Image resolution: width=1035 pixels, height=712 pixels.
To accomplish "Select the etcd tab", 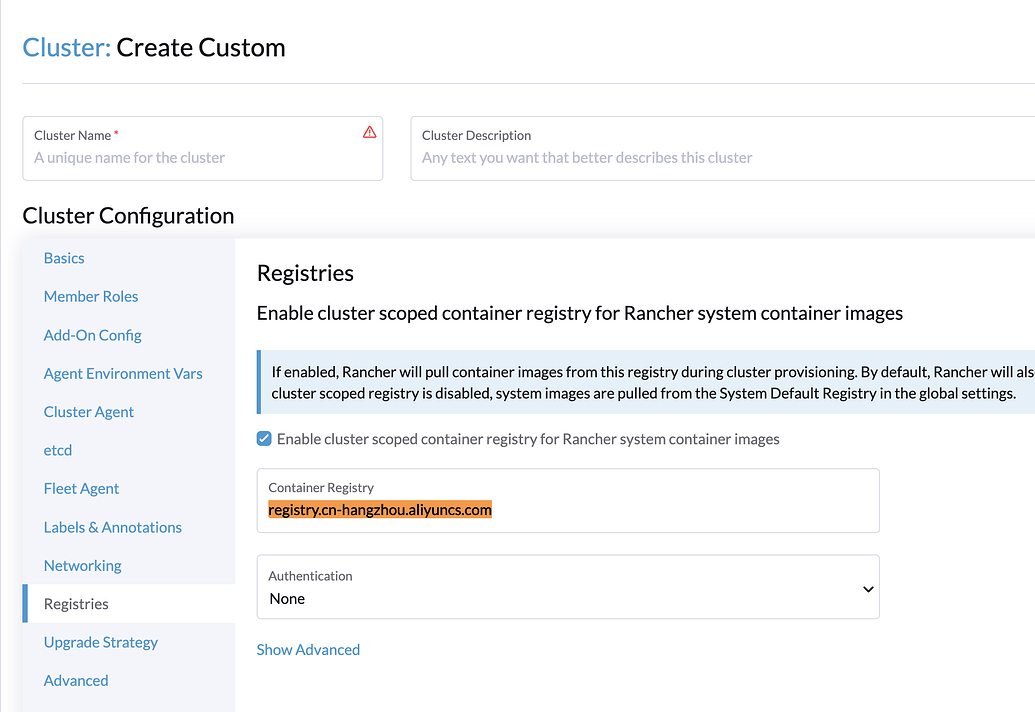I will coord(58,451).
